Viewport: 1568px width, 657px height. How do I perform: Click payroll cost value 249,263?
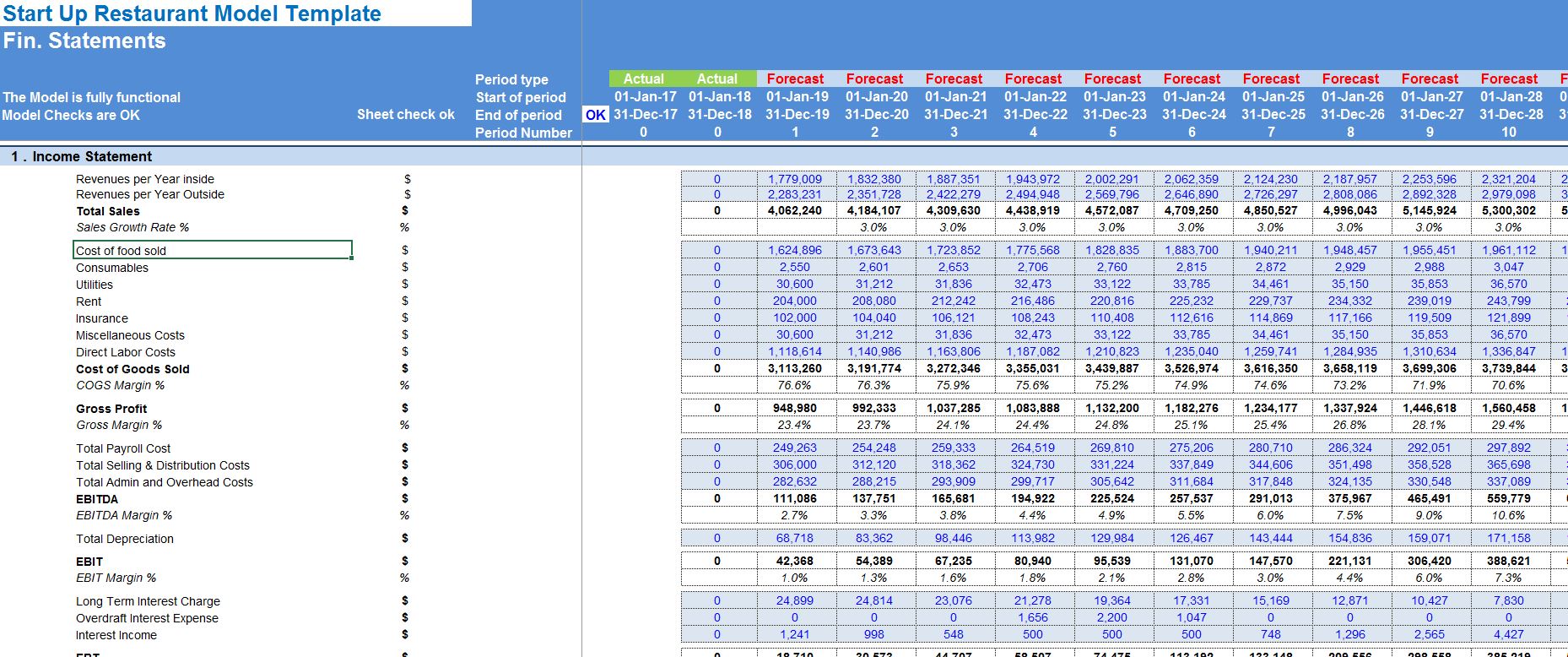pos(795,448)
